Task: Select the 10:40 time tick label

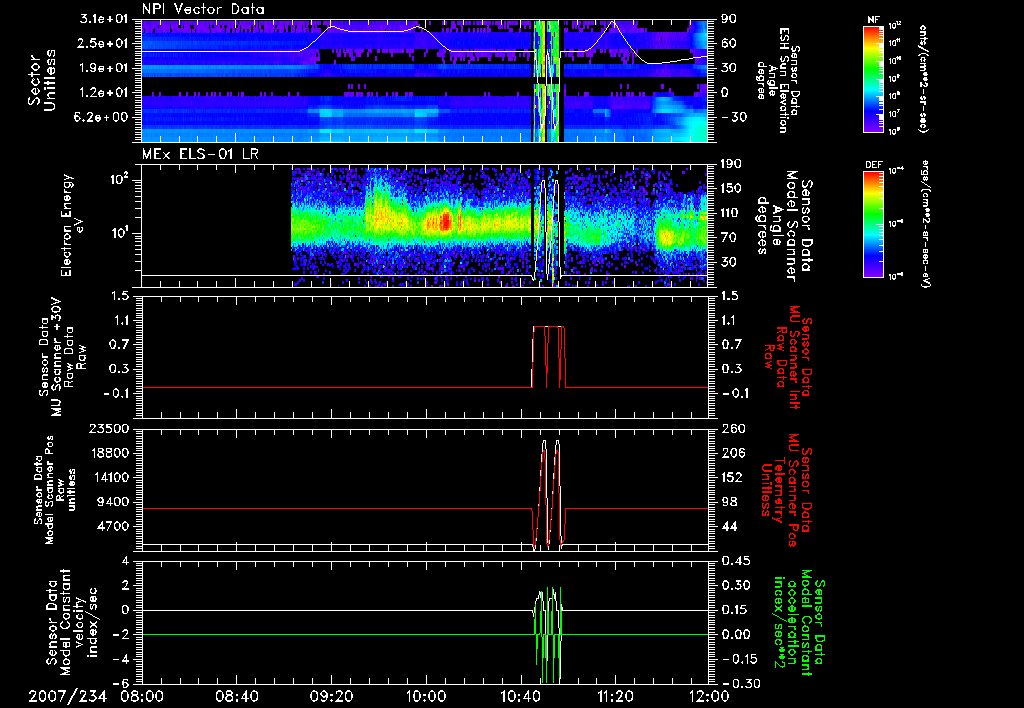Action: click(x=520, y=696)
